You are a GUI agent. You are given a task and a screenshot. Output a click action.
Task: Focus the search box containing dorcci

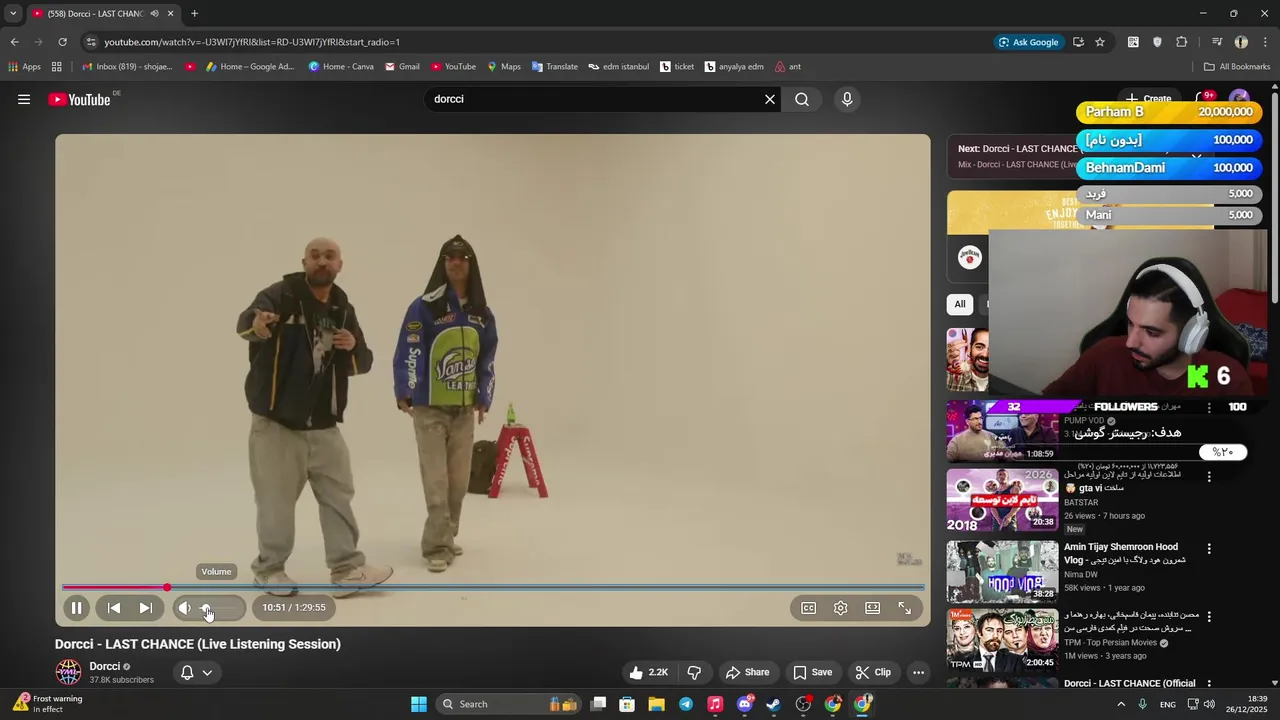tap(595, 99)
